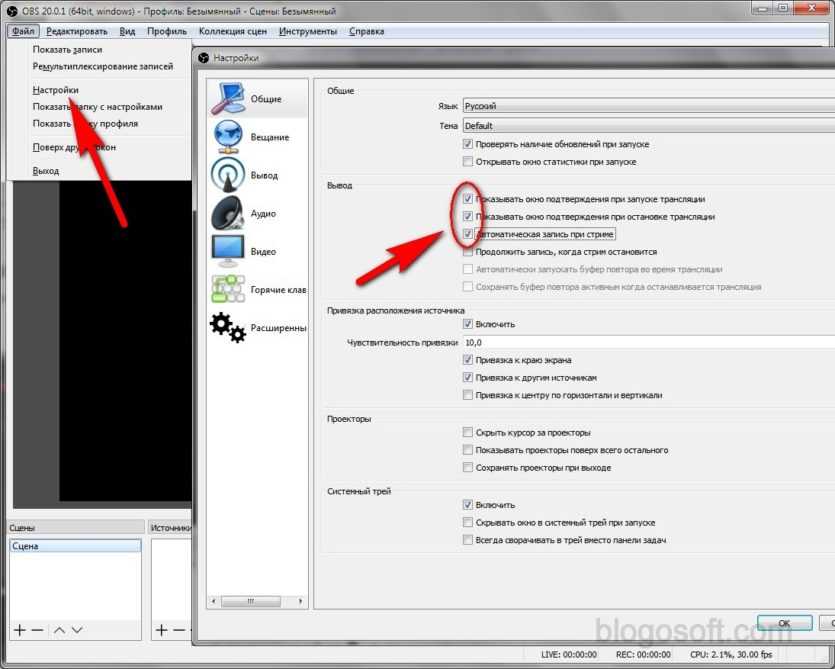835x669 pixels.
Task: Open the Расширенные gears icon section
Action: pyautogui.click(x=227, y=328)
